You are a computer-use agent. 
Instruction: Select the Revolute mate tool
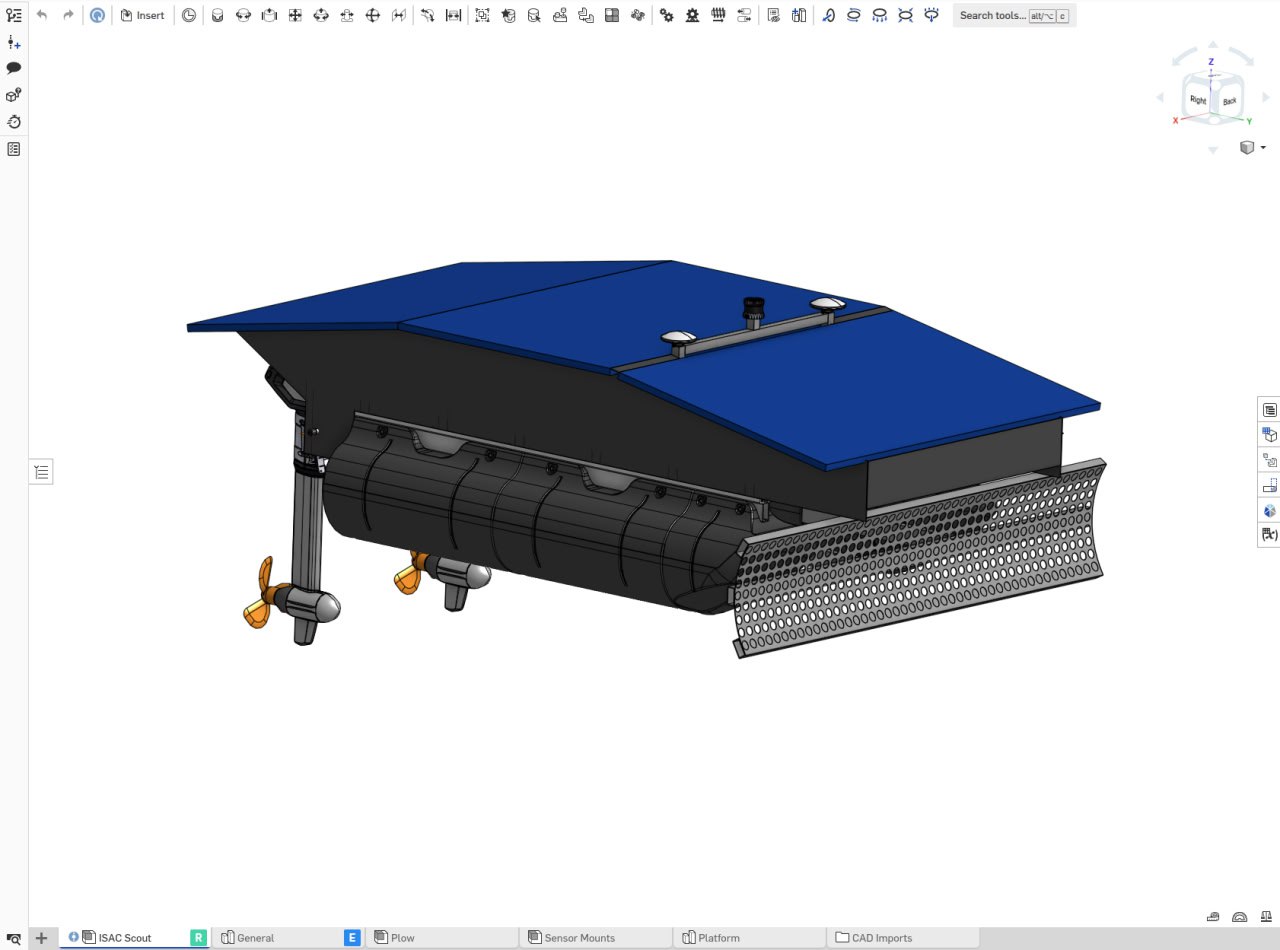243,15
